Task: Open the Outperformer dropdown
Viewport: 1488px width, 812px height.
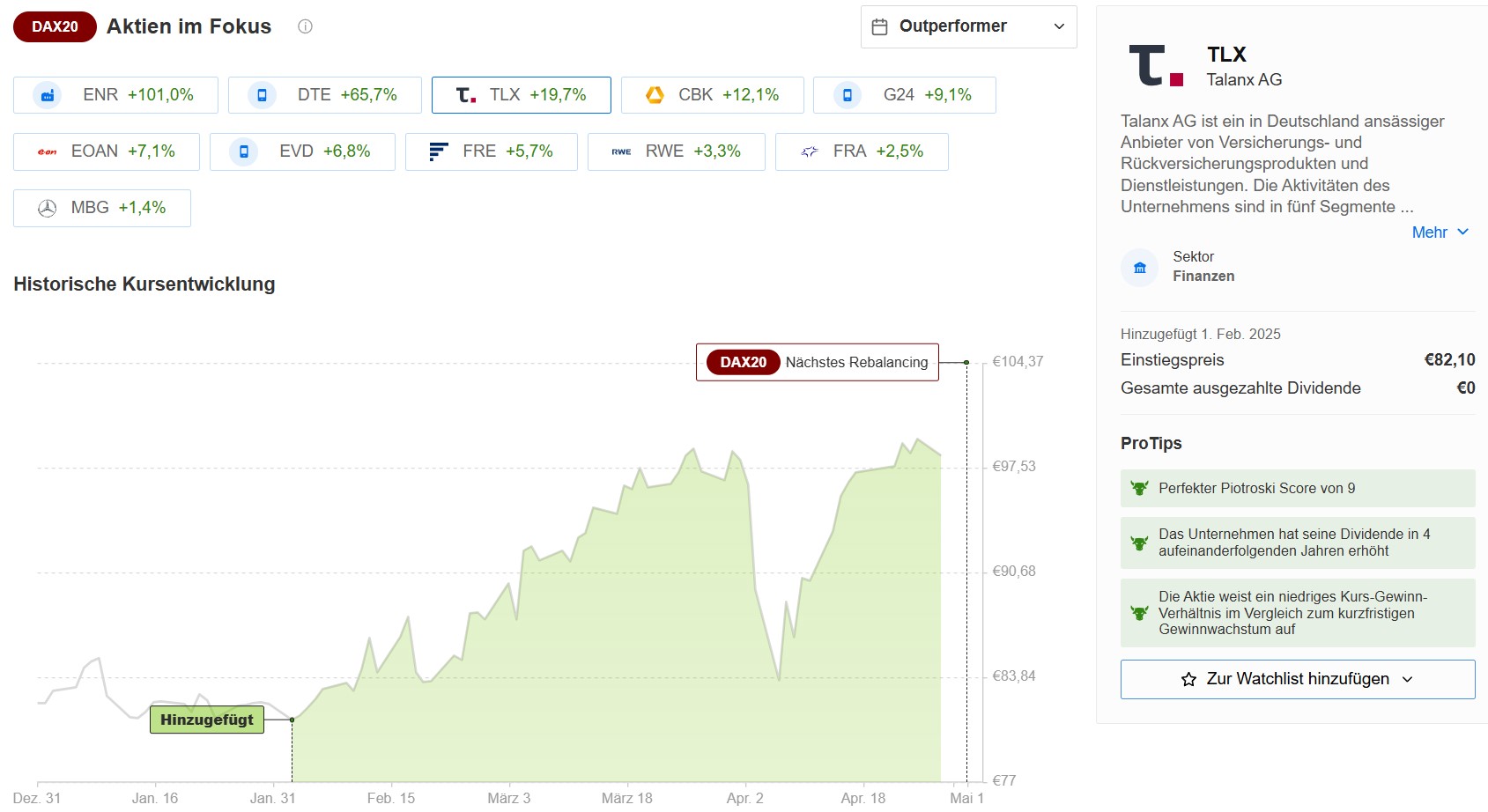Action: point(968,26)
